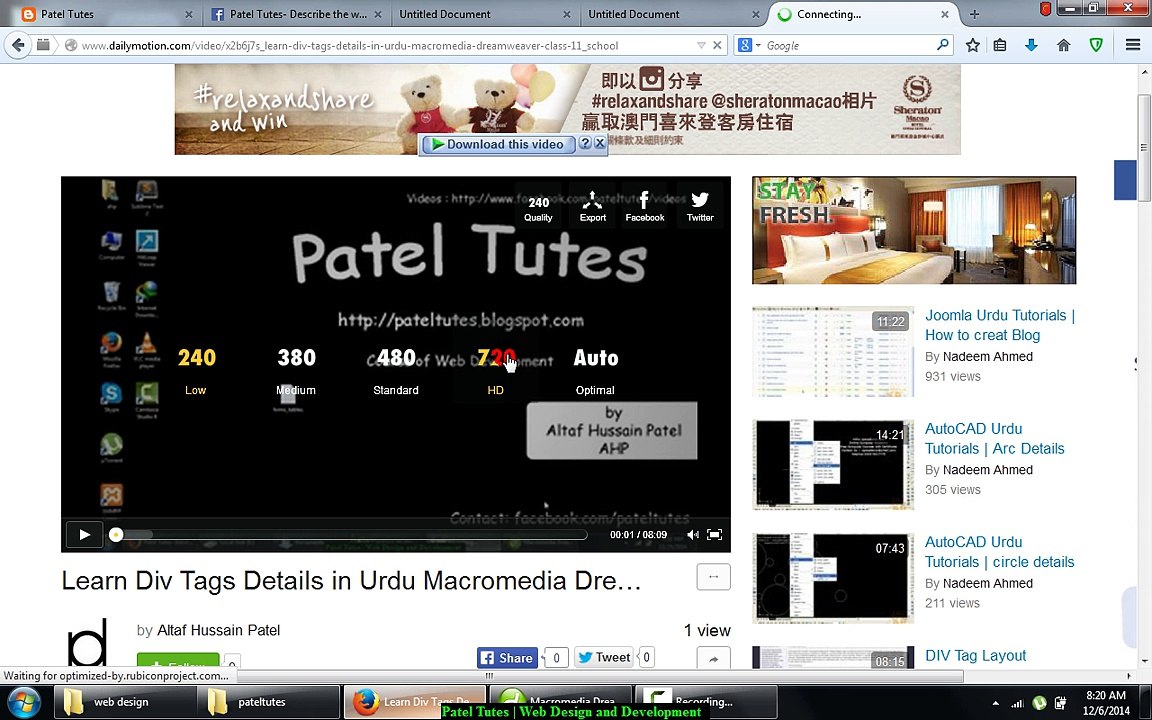Show hidden system tray icons
Screen dimensions: 1152x720
(996, 703)
